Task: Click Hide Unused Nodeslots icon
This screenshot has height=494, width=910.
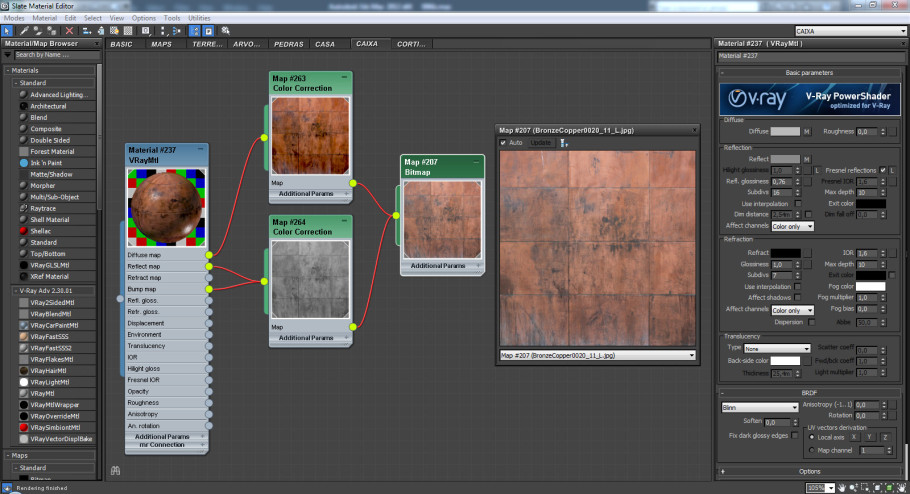Action: 100,31
